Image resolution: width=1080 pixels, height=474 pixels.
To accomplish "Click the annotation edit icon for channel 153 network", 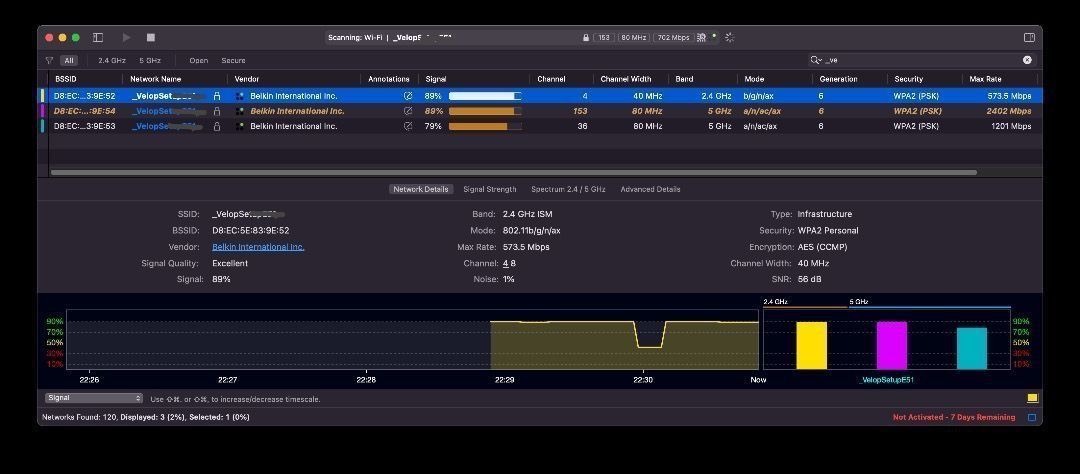I will (x=408, y=111).
